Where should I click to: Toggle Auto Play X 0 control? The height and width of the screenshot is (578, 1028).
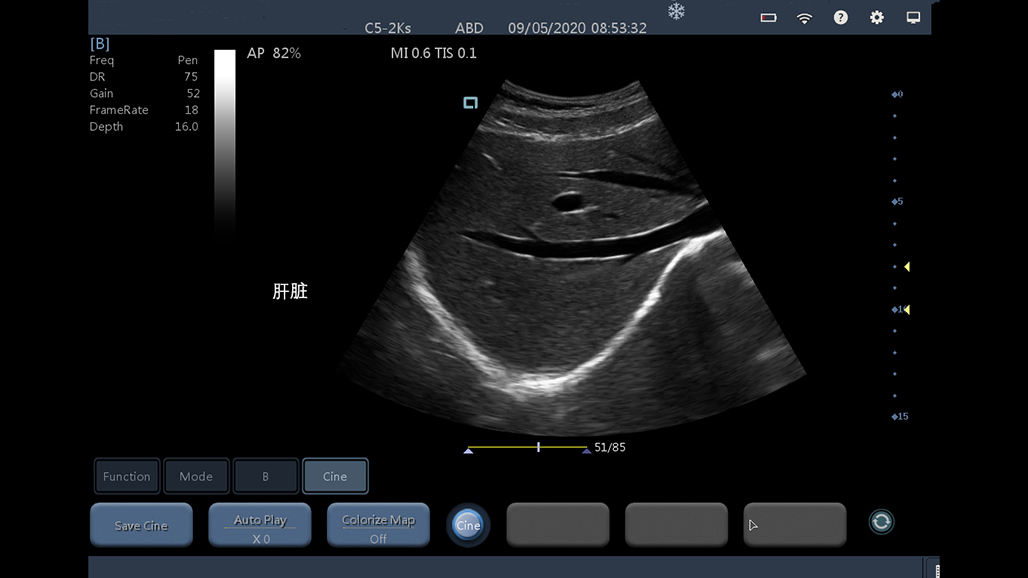260,525
